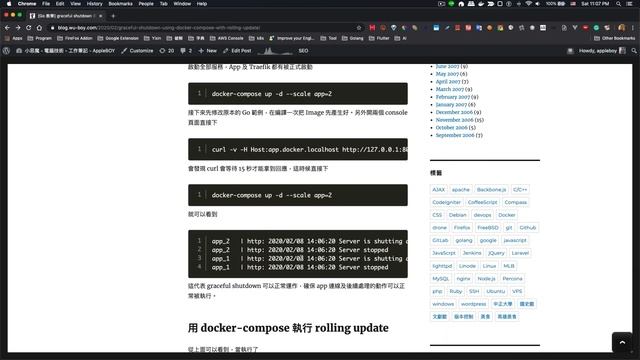Open the May 2007 archive link

pos(447,74)
